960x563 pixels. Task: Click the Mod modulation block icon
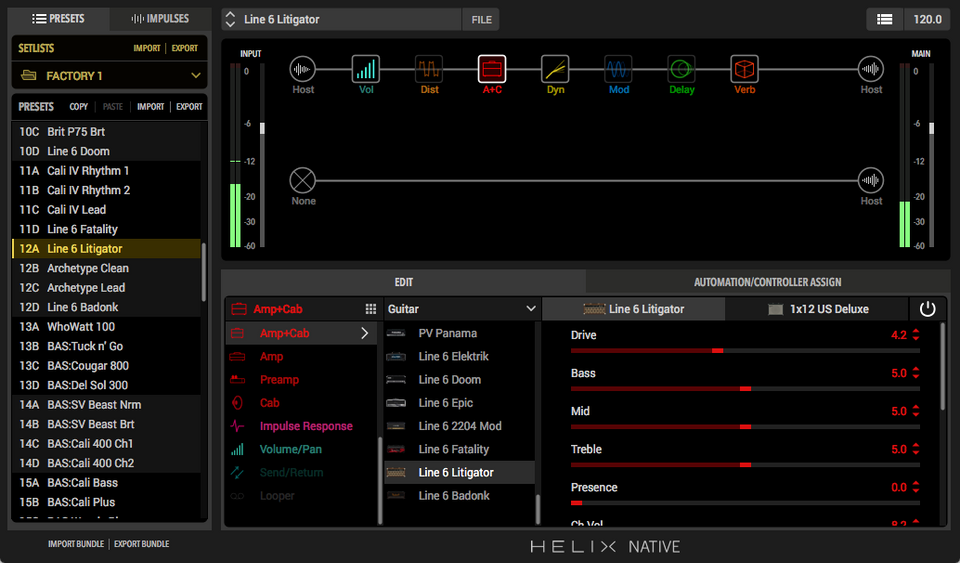(618, 69)
